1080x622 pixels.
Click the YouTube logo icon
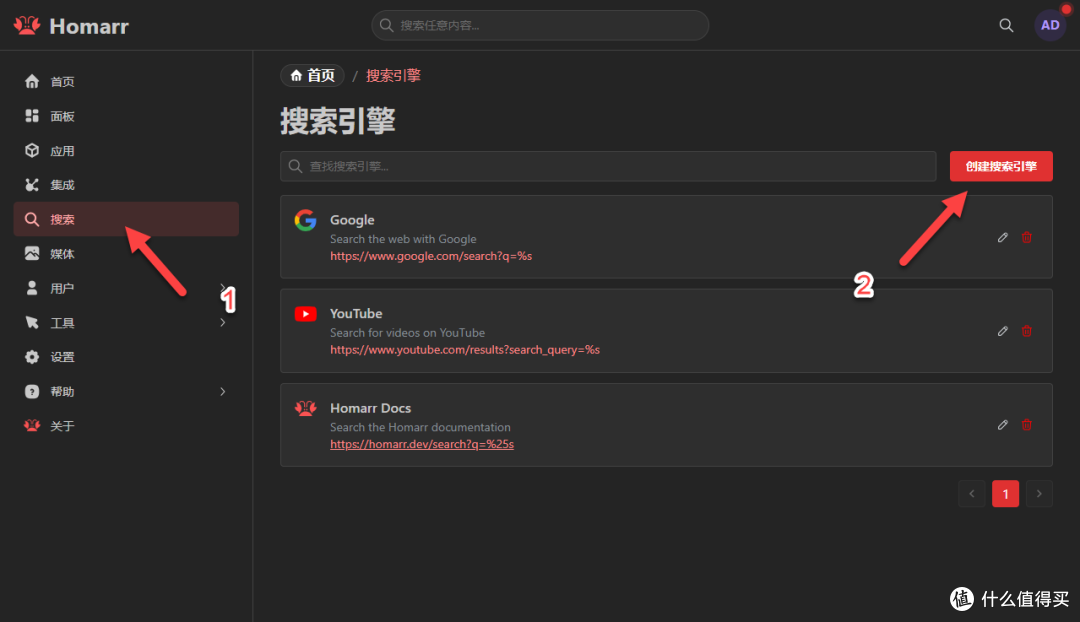305,313
